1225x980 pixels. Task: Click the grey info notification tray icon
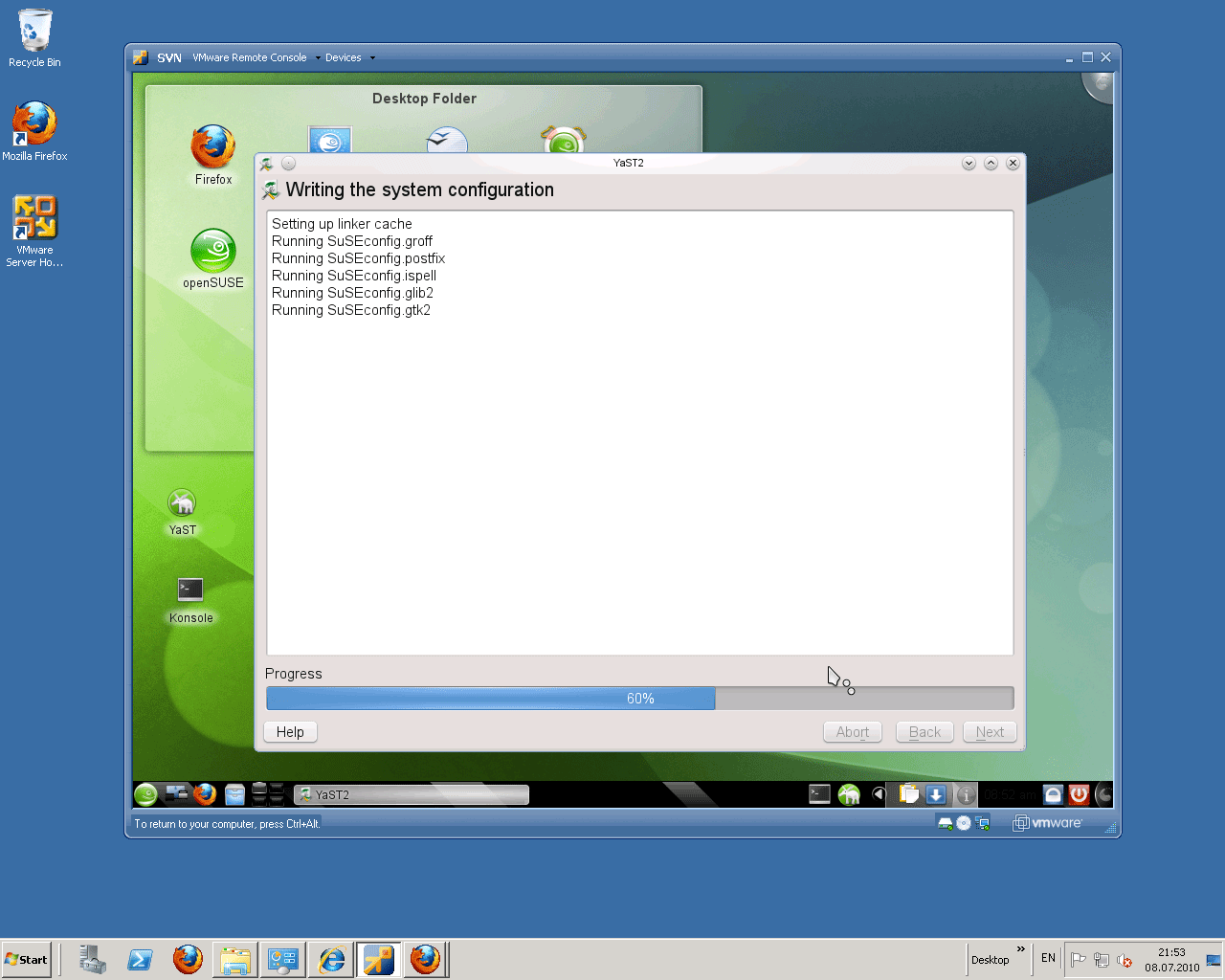[966, 794]
